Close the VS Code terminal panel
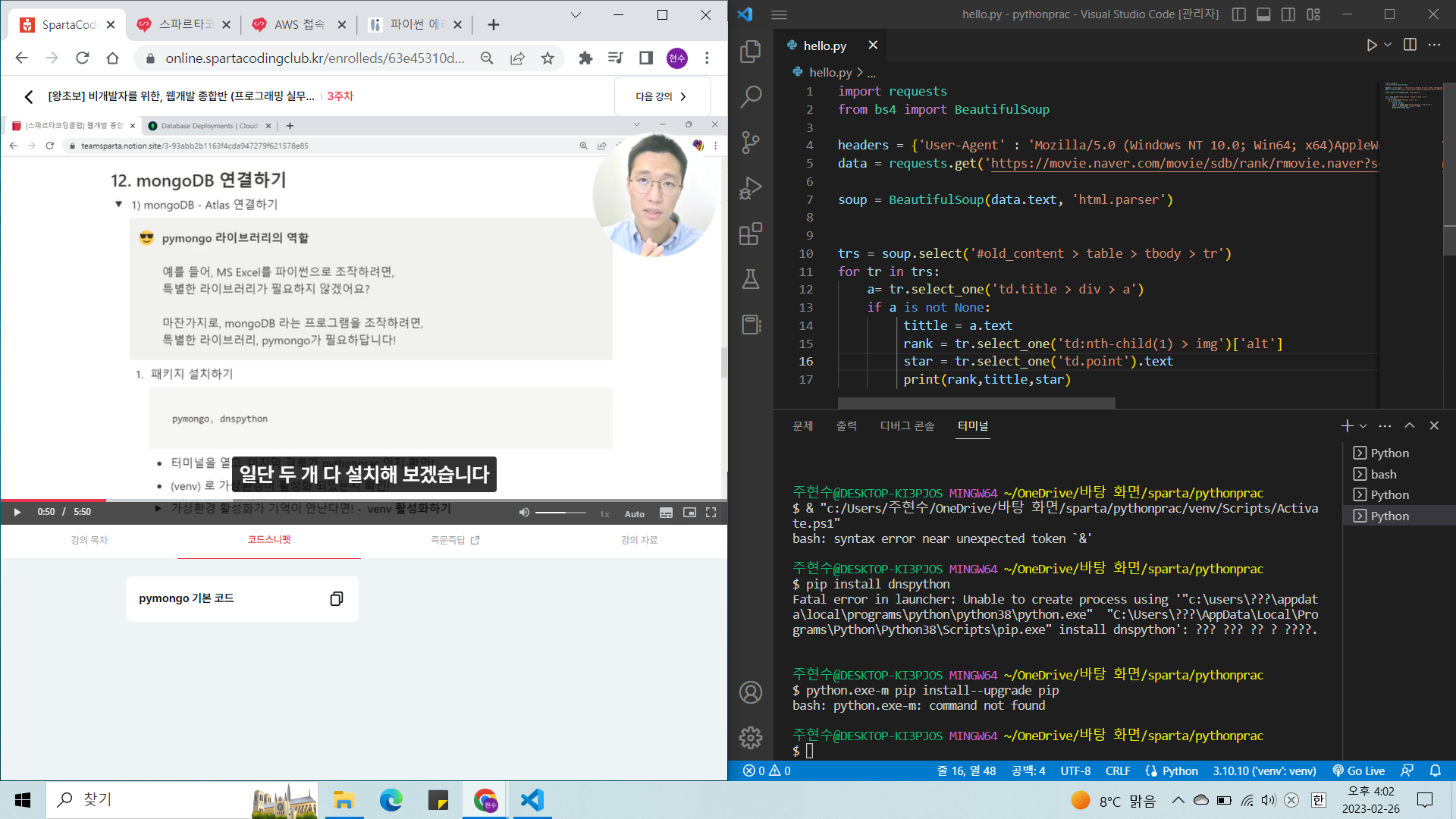 pos(1434,425)
